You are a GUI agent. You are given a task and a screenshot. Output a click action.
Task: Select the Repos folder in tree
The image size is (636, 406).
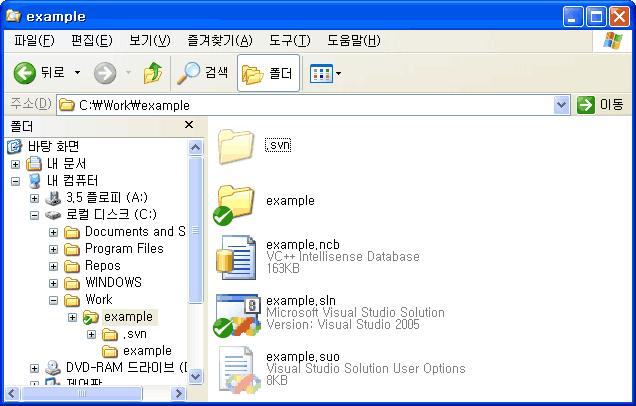(102, 266)
